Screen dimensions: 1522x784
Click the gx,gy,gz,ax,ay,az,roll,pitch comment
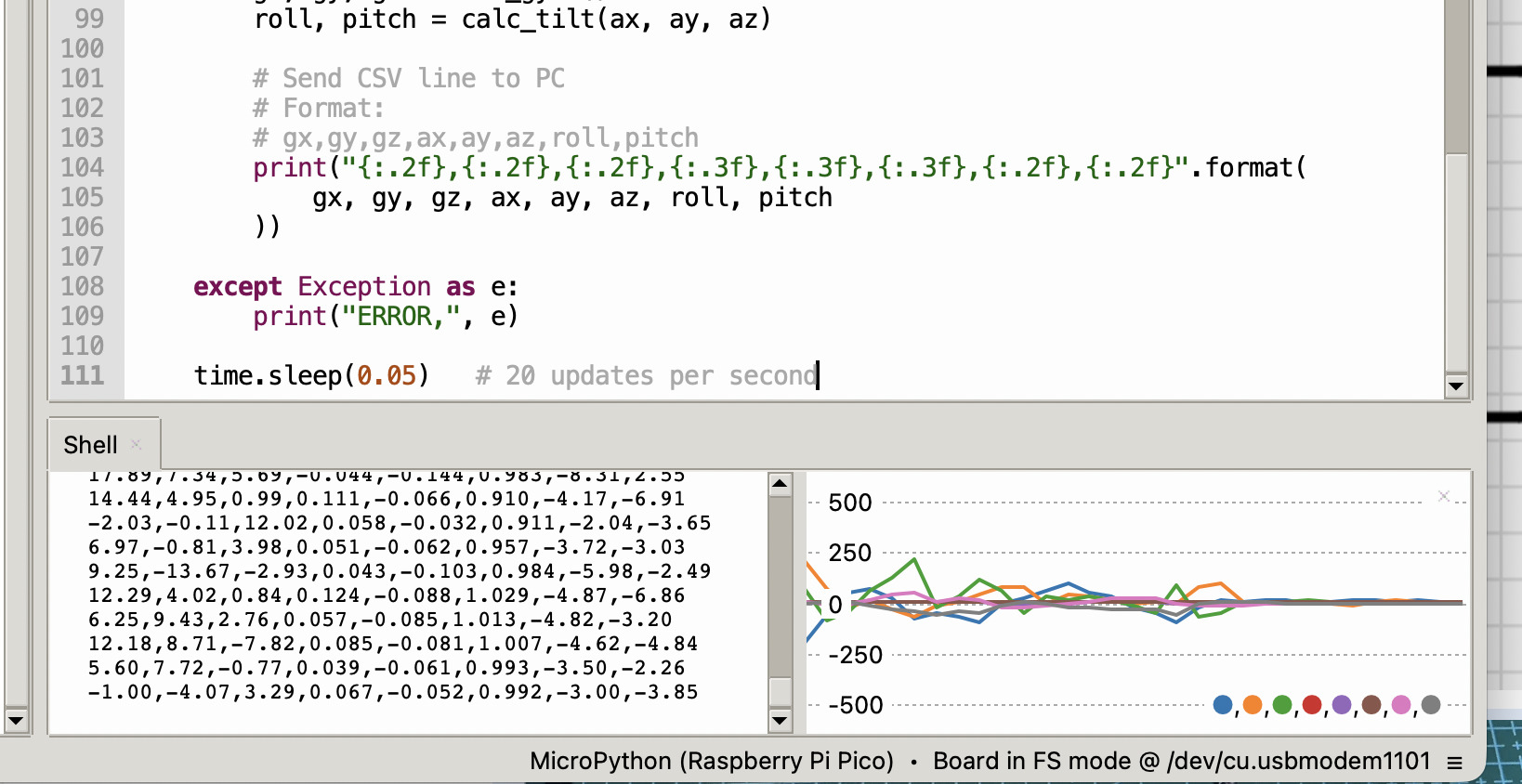[476, 137]
